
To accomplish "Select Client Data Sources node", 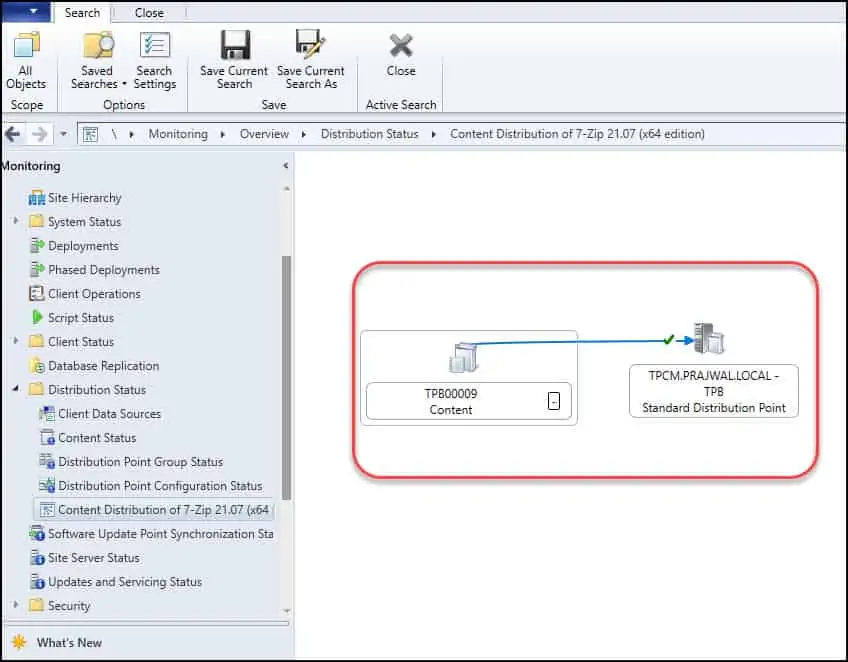I will (109, 414).
